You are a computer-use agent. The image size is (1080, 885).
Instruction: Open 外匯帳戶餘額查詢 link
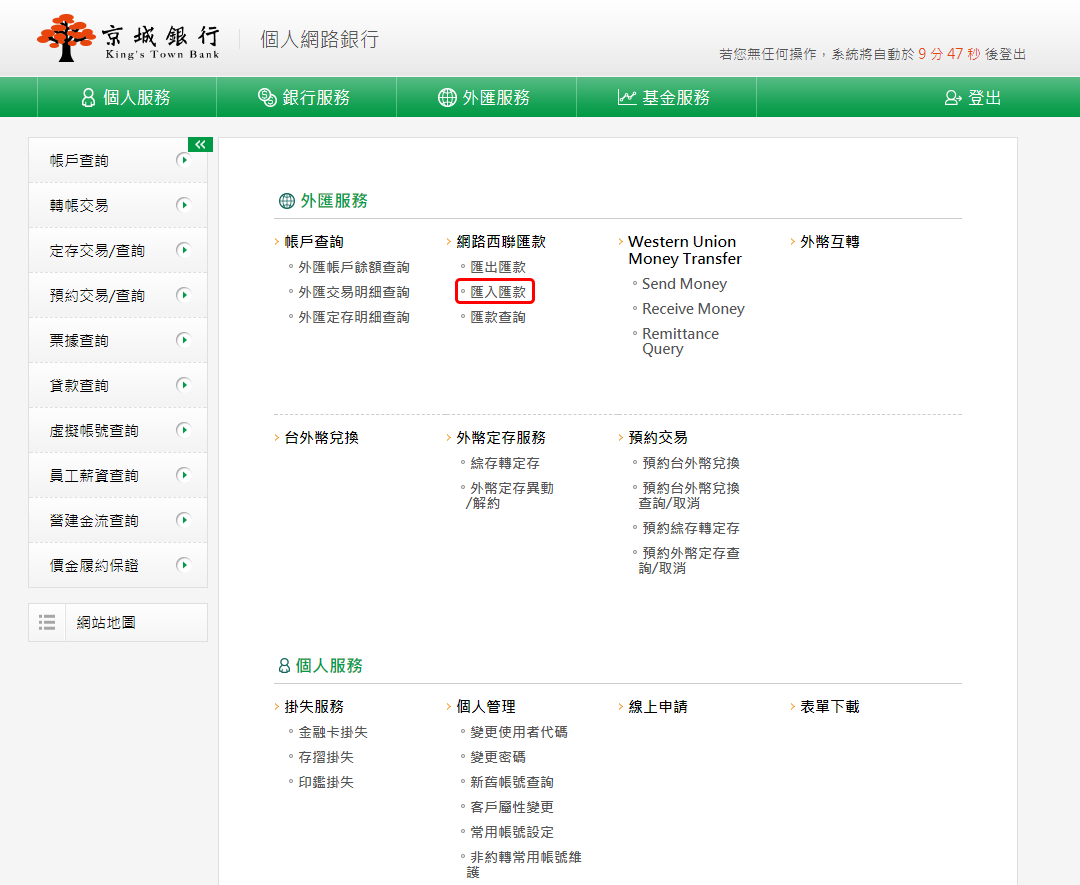[354, 267]
